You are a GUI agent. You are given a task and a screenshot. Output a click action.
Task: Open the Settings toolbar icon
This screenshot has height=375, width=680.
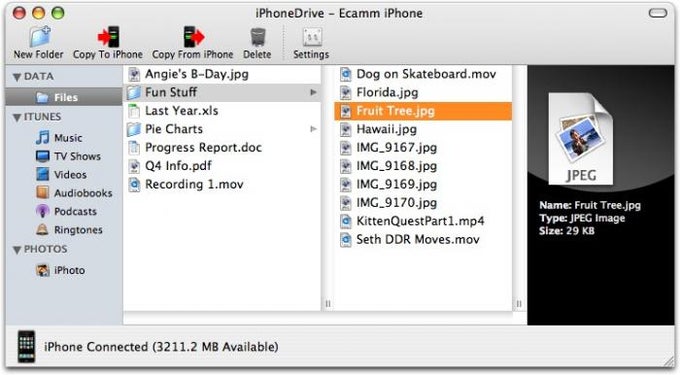click(x=311, y=37)
